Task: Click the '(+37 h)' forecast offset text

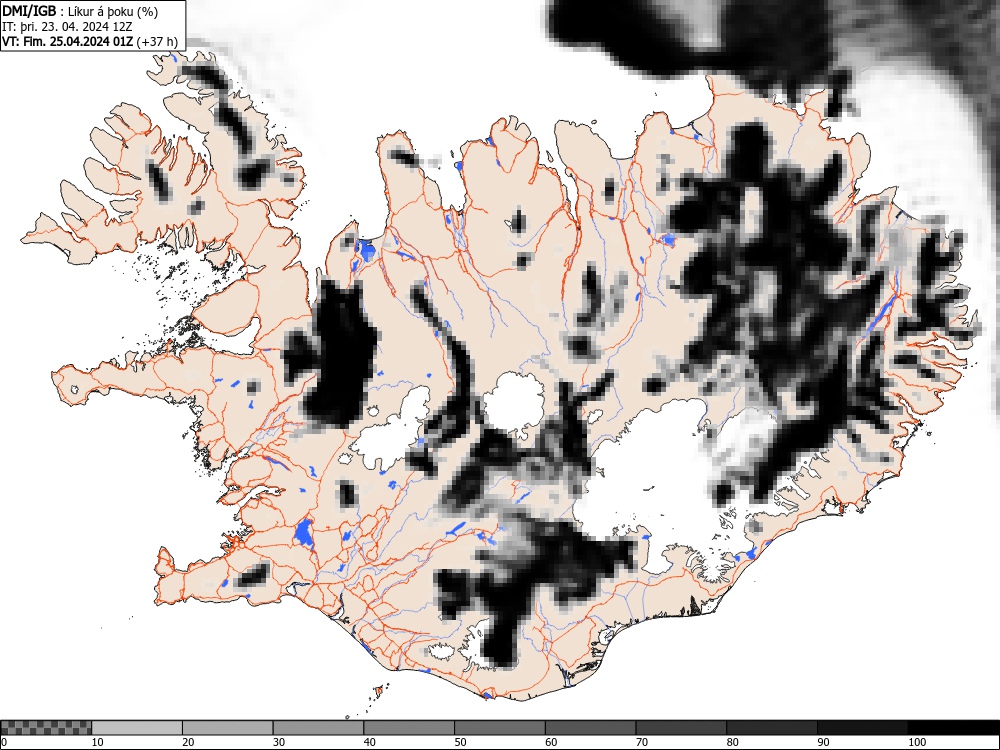Action: (157, 41)
